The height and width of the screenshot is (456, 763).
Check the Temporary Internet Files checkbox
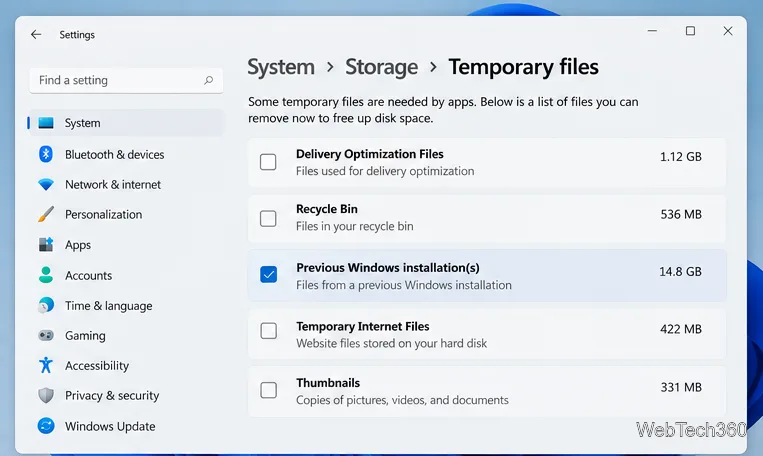269,331
